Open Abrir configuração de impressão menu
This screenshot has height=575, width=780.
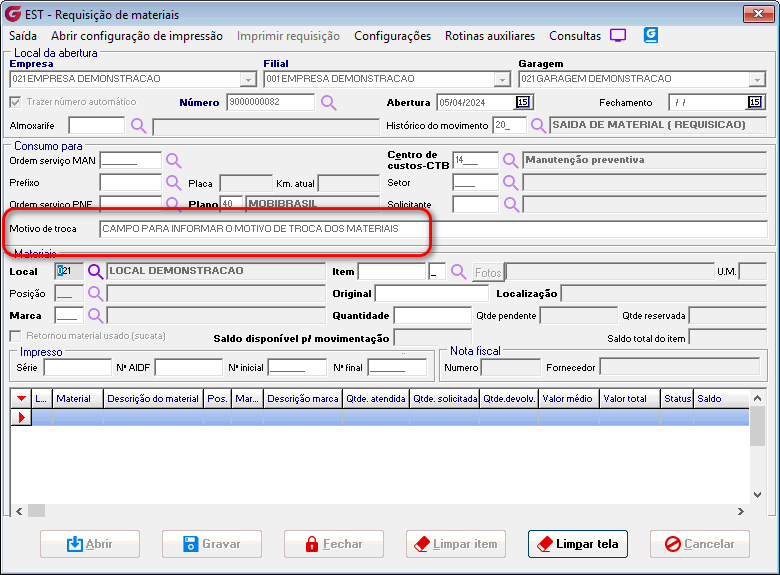click(137, 36)
